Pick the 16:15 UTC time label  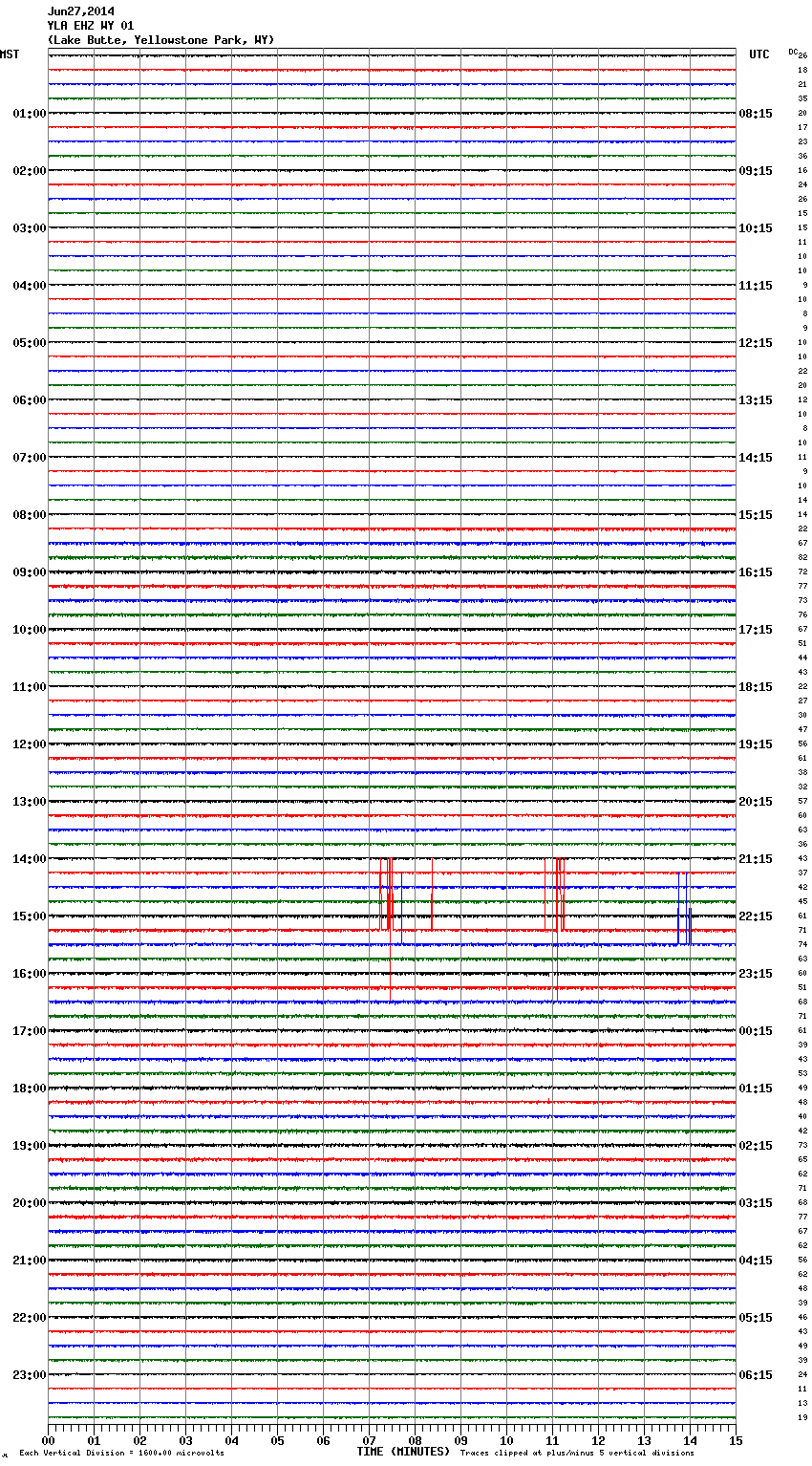tap(756, 572)
